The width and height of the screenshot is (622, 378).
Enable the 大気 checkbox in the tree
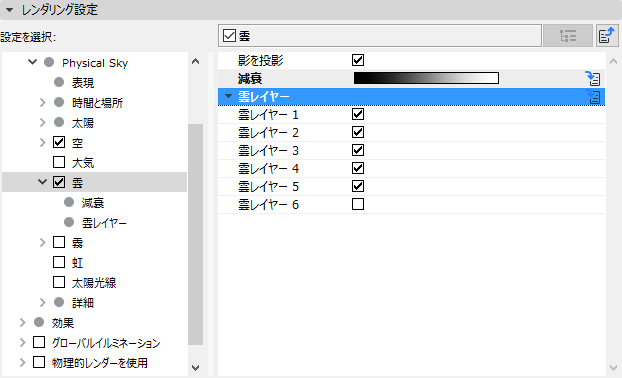59,162
